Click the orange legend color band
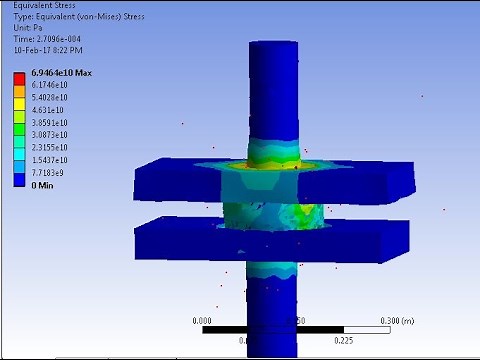 tap(19, 92)
